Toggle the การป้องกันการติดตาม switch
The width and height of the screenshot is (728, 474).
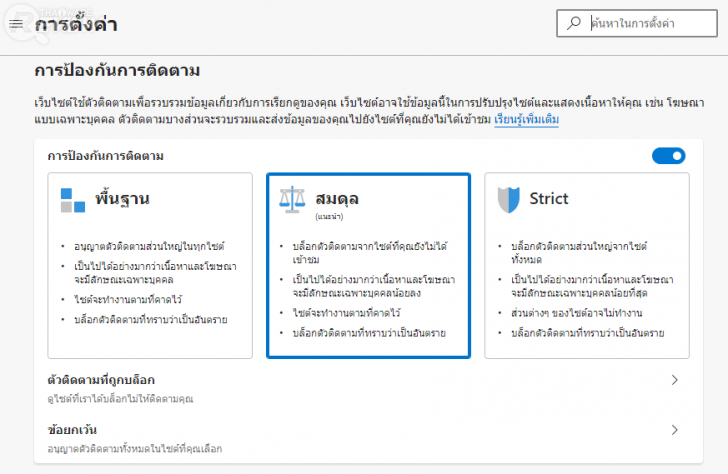[x=669, y=156]
